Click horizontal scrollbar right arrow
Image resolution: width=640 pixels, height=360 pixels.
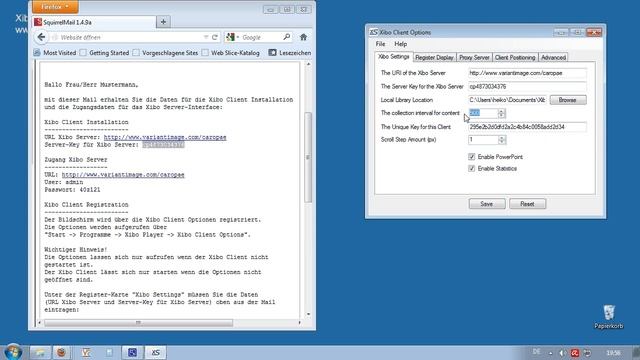[x=300, y=322]
